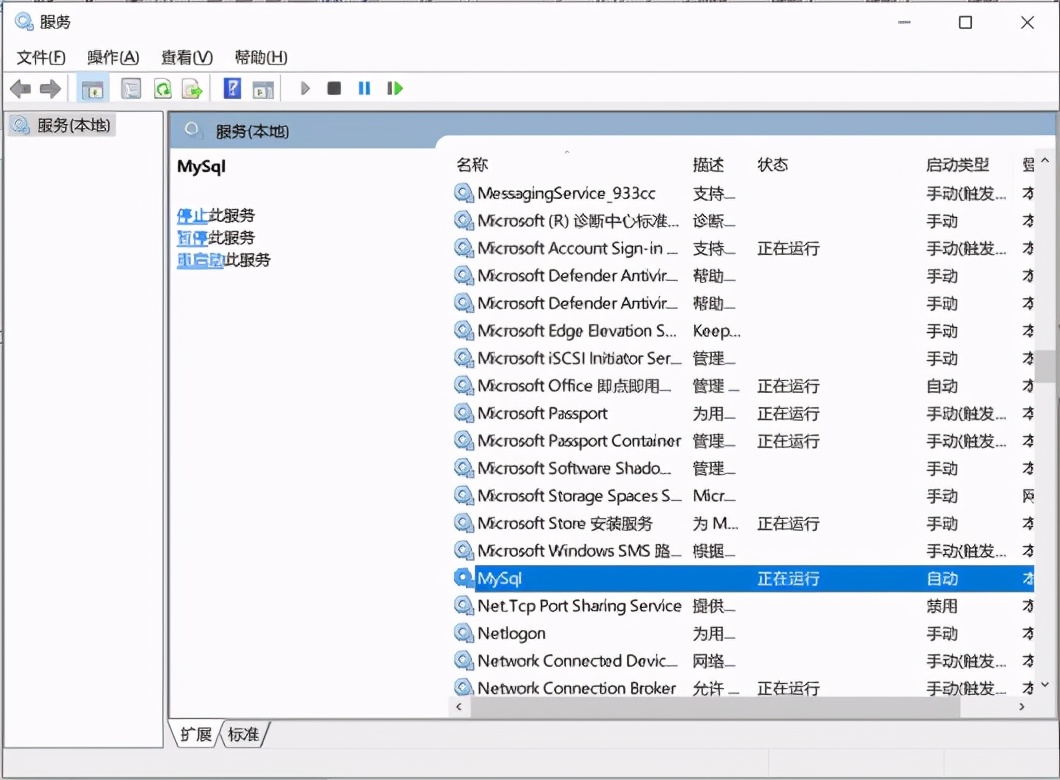Screen dimensions: 1060x780
Task: Click the 重启动 service link
Action: (200, 260)
